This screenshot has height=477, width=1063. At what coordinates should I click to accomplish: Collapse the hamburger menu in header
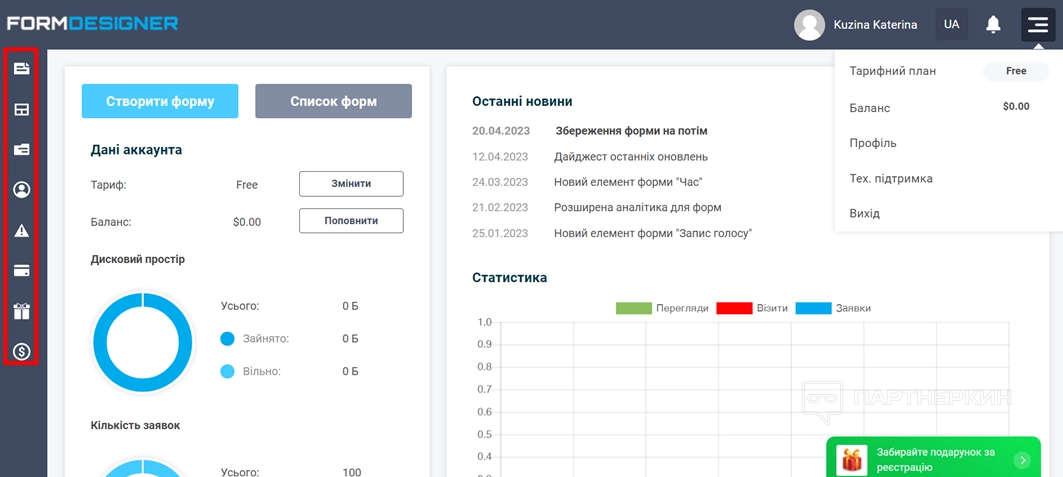1038,25
